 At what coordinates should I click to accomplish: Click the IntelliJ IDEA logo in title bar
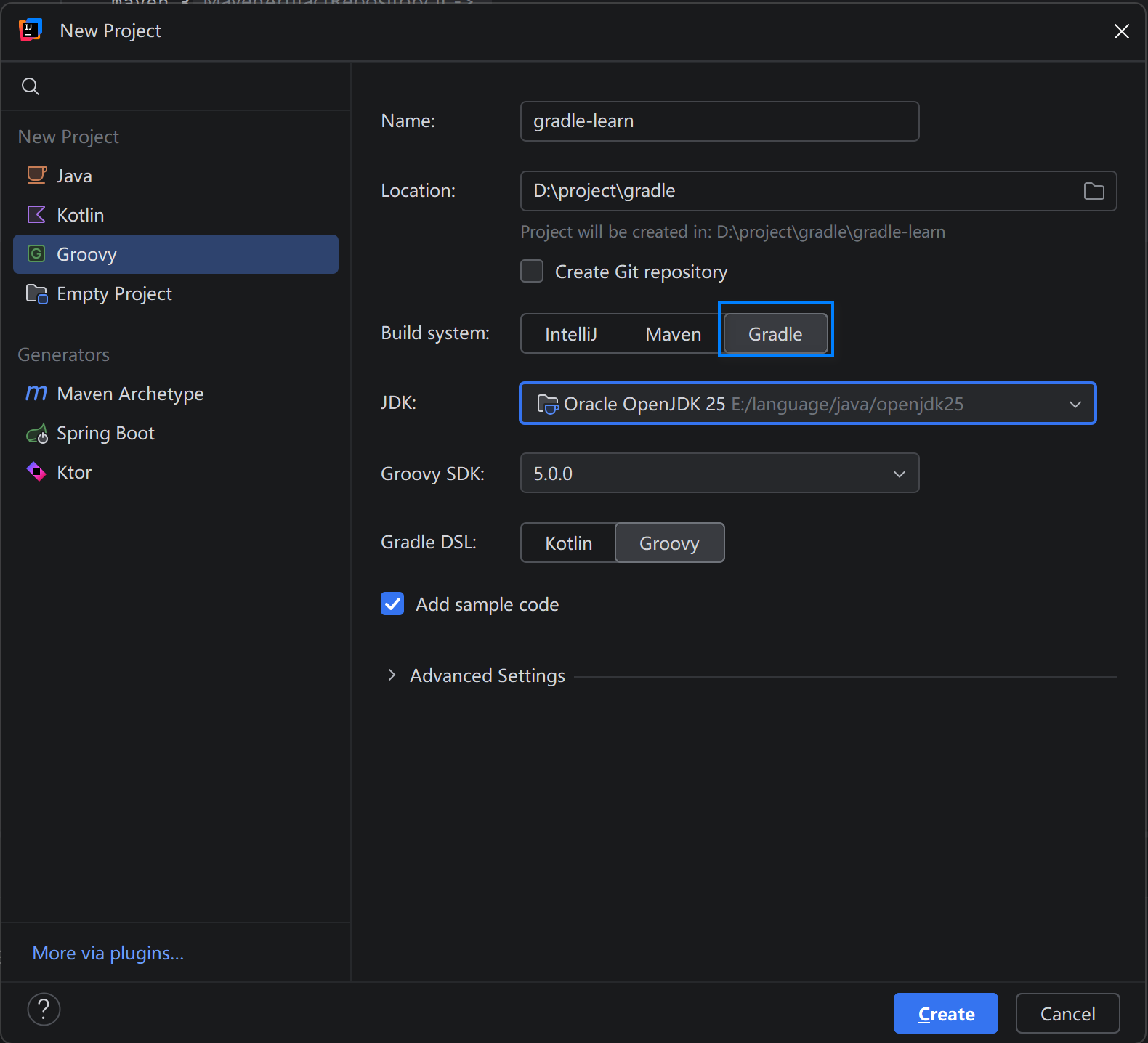click(x=31, y=31)
